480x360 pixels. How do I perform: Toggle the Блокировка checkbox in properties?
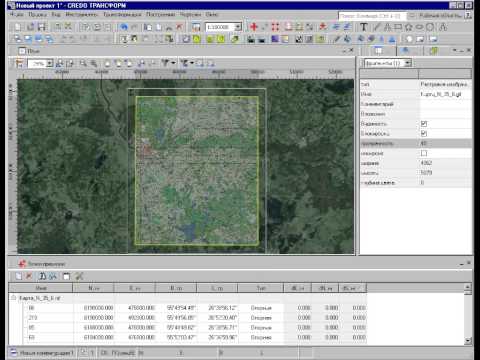[424, 134]
